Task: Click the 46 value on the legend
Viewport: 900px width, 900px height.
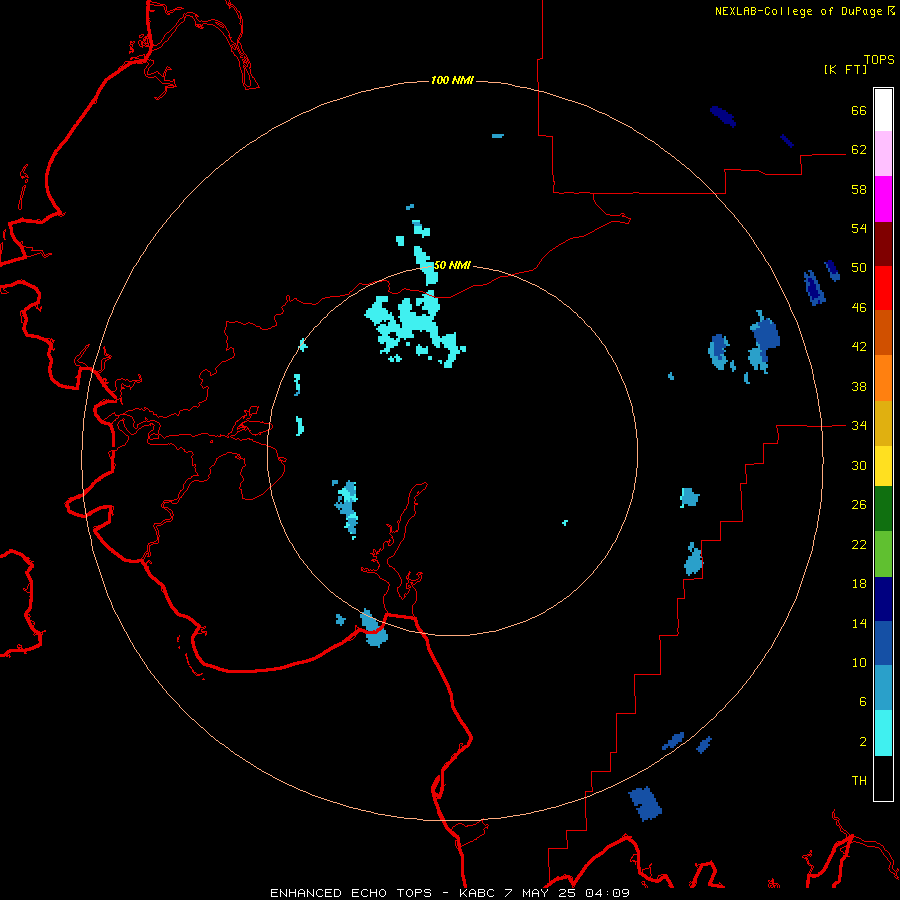Action: pos(859,308)
